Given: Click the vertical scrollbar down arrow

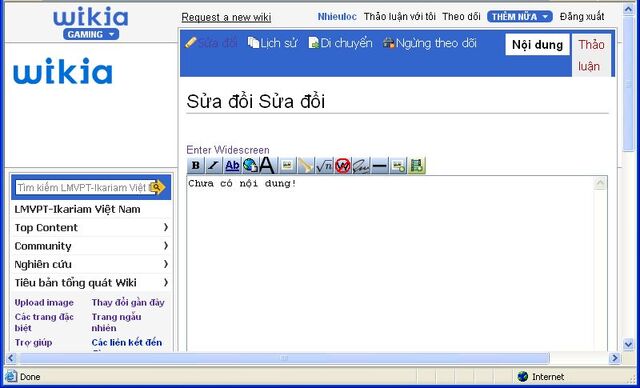Looking at the screenshot, I should click(x=629, y=345).
